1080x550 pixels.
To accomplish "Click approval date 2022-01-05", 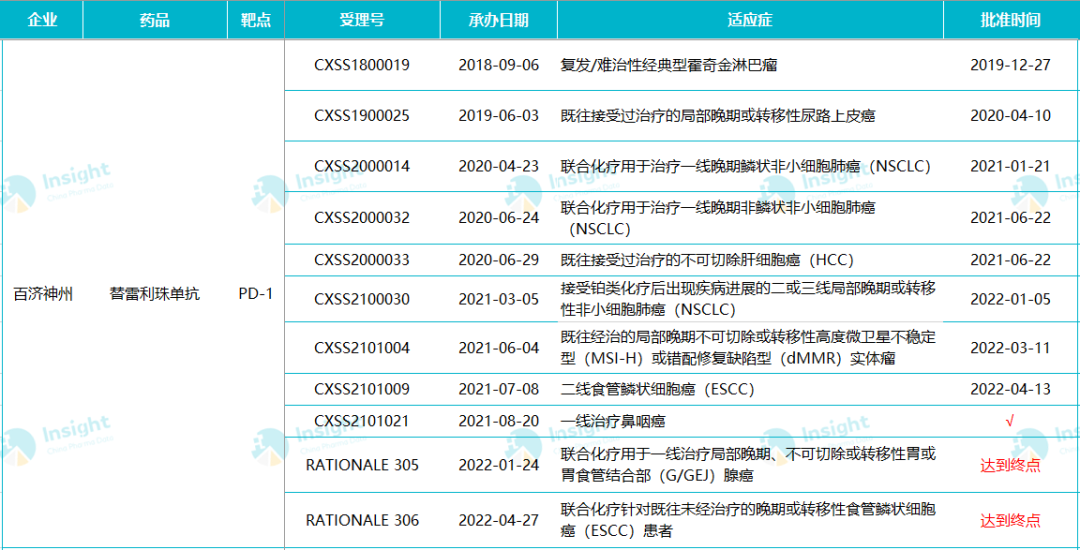I will click(x=1010, y=299).
